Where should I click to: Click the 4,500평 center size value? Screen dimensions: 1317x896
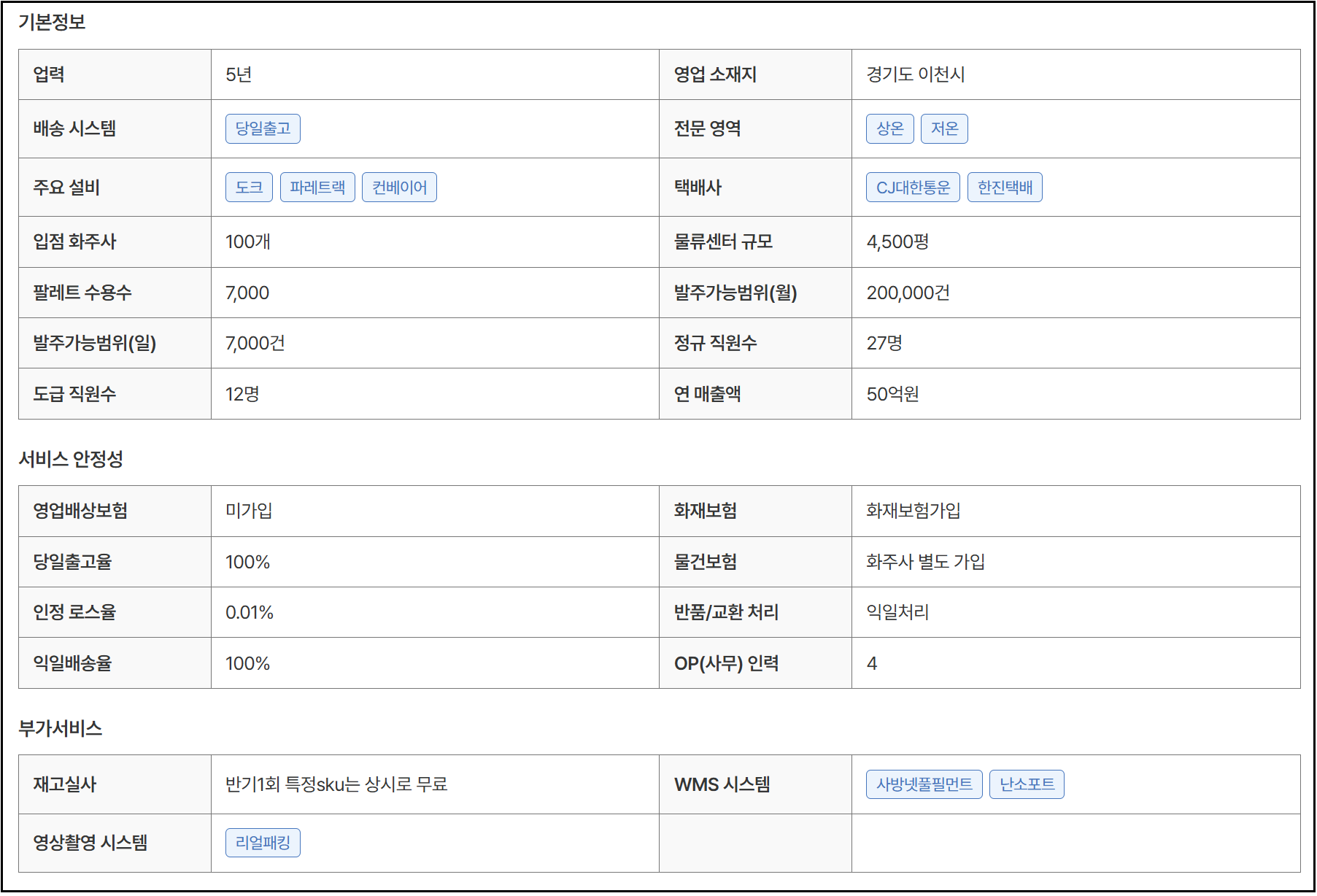[x=897, y=242]
